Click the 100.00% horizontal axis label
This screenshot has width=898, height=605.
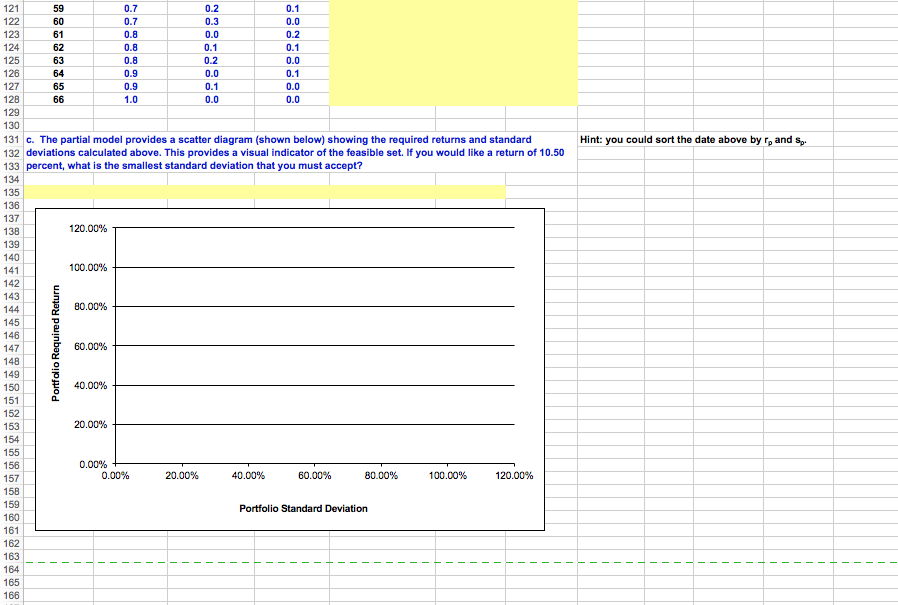[448, 476]
